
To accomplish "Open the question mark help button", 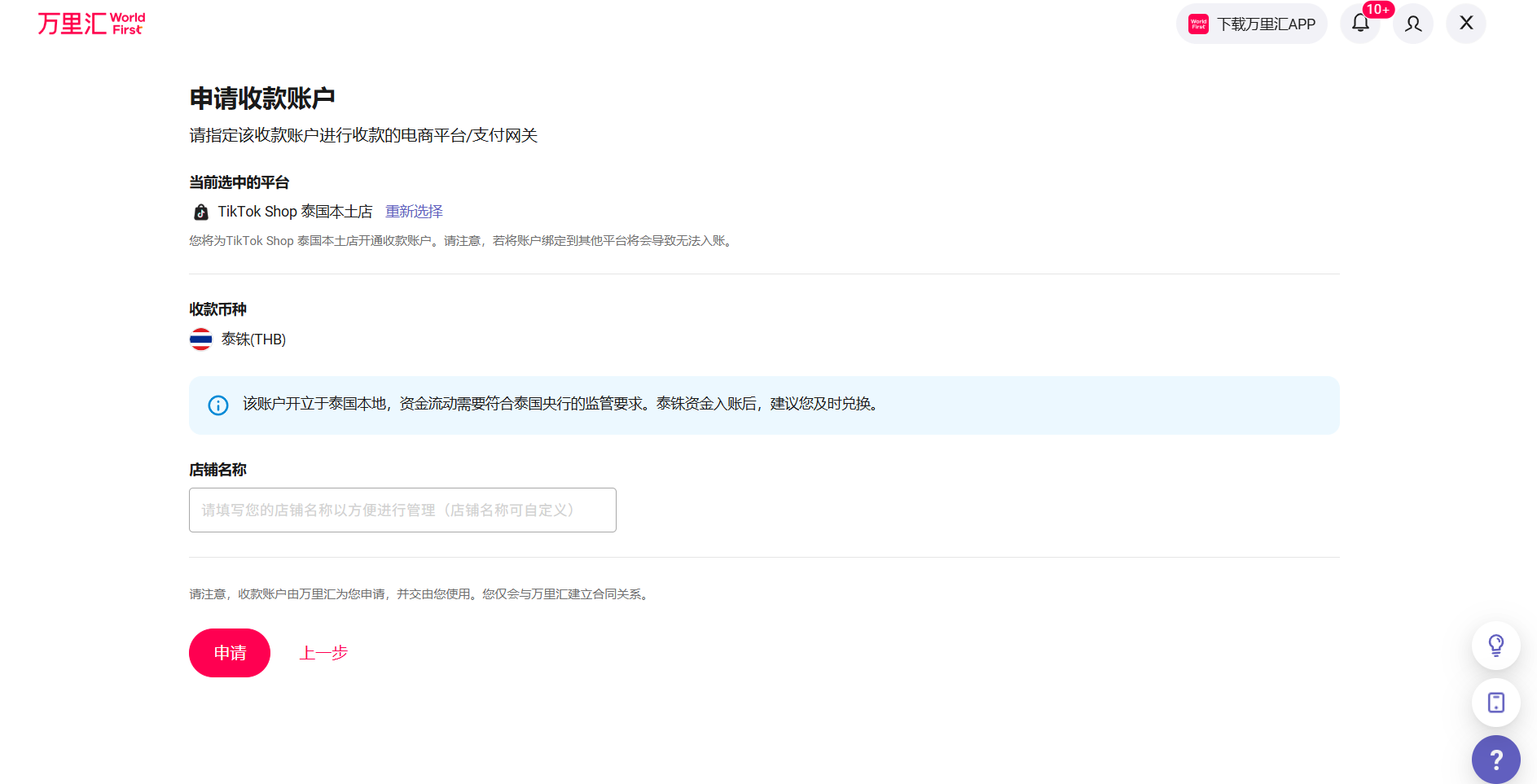I will pos(1496,760).
